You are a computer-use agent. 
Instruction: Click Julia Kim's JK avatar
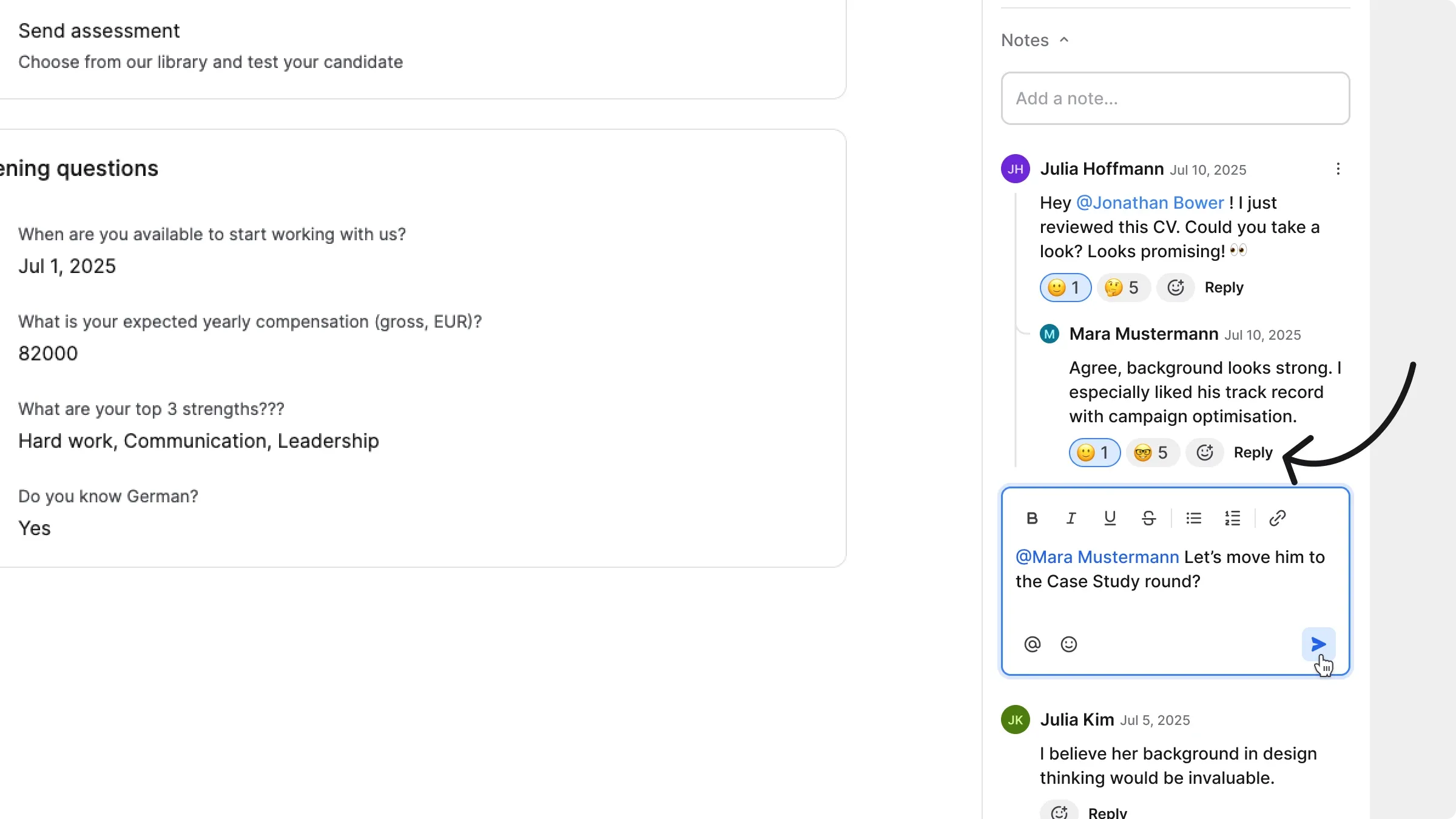pos(1015,720)
